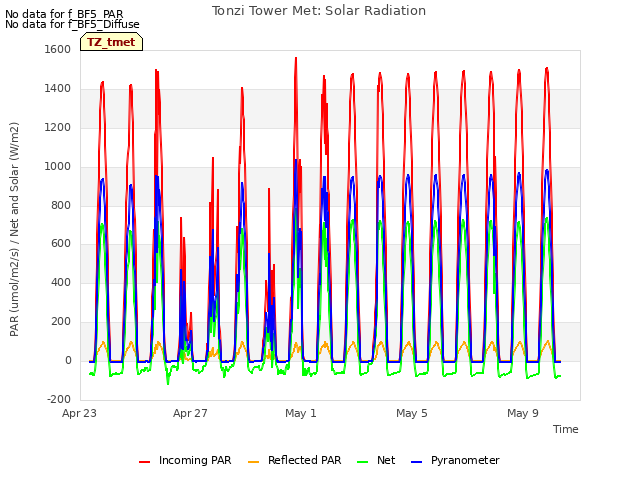Click the May 5 x-axis tick label
This screenshot has width=640, height=480.
pos(412,413)
